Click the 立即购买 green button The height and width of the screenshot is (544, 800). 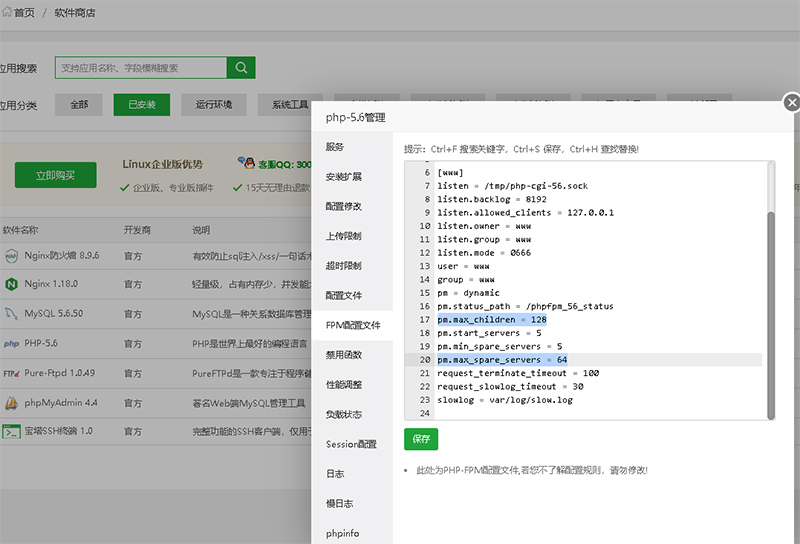56,175
